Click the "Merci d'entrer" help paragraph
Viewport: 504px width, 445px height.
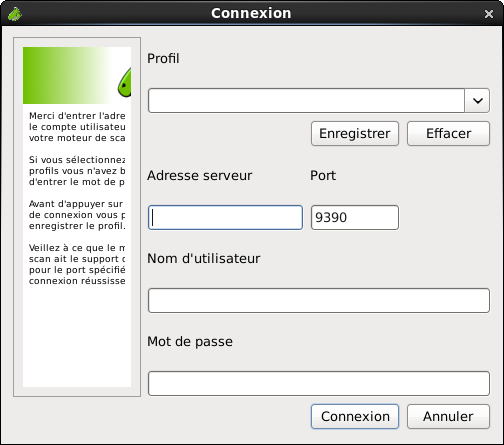pyautogui.click(x=77, y=127)
